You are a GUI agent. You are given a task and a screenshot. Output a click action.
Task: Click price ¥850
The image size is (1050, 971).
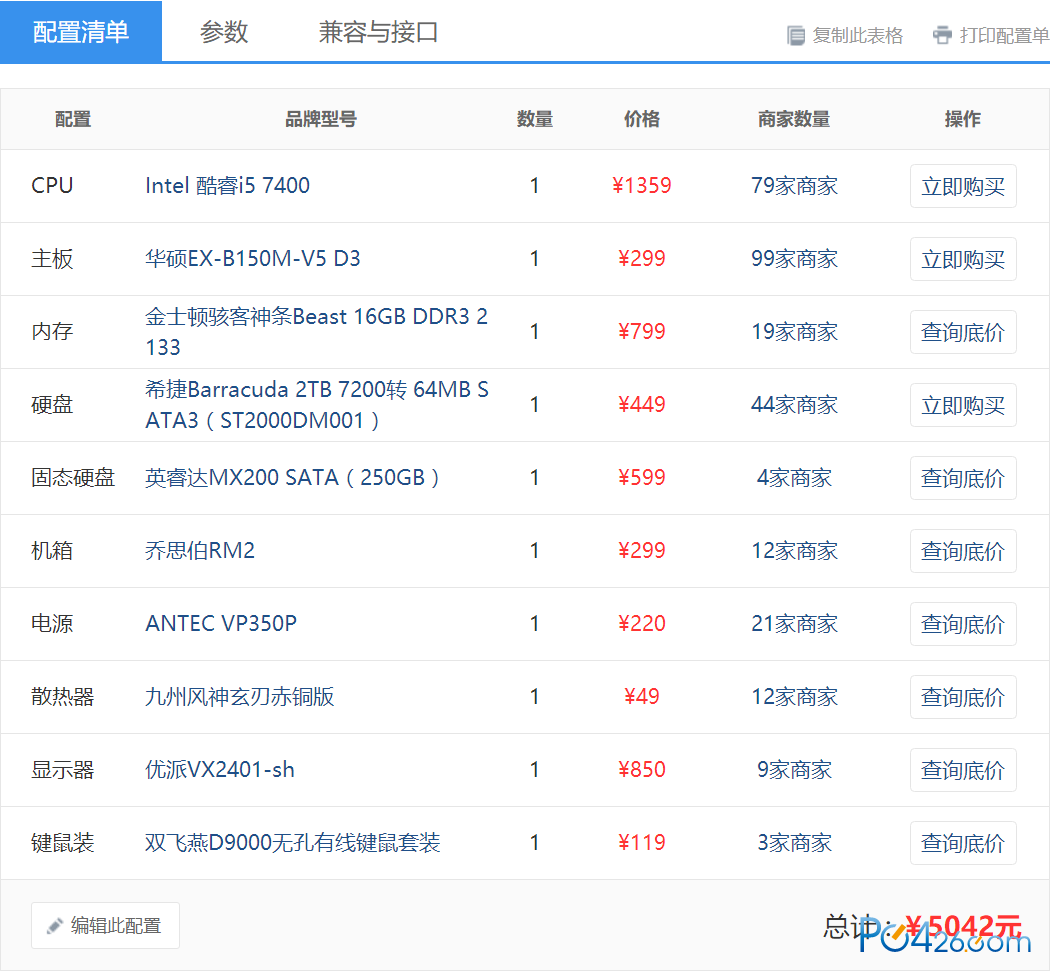[642, 769]
